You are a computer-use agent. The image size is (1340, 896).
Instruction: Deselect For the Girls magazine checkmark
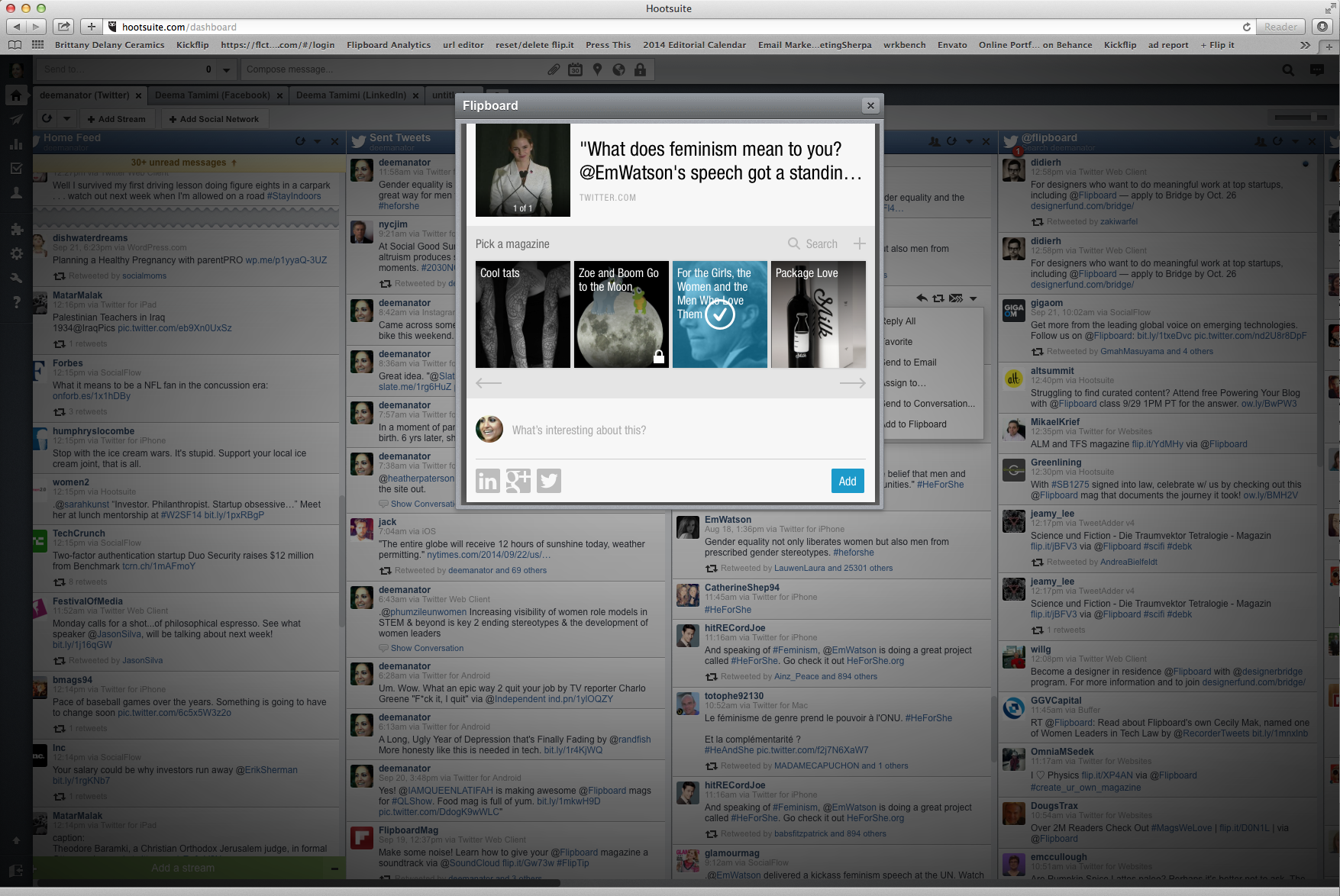pyautogui.click(x=719, y=314)
